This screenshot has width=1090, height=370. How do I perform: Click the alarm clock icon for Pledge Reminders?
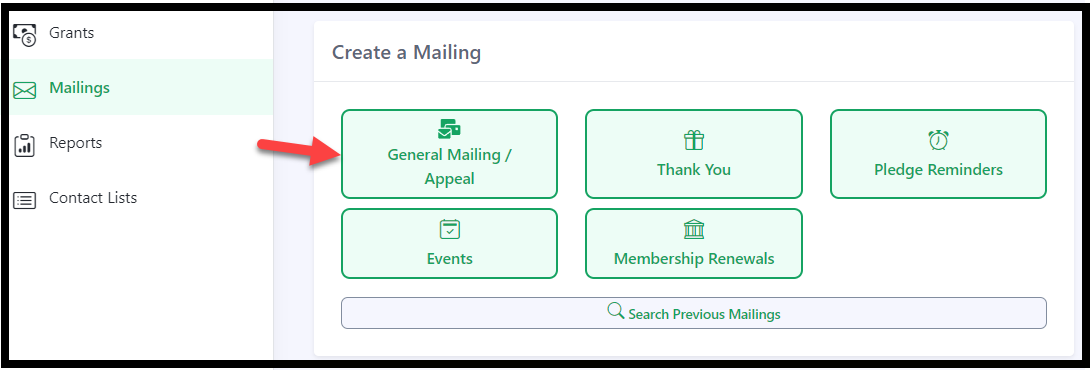coord(938,140)
